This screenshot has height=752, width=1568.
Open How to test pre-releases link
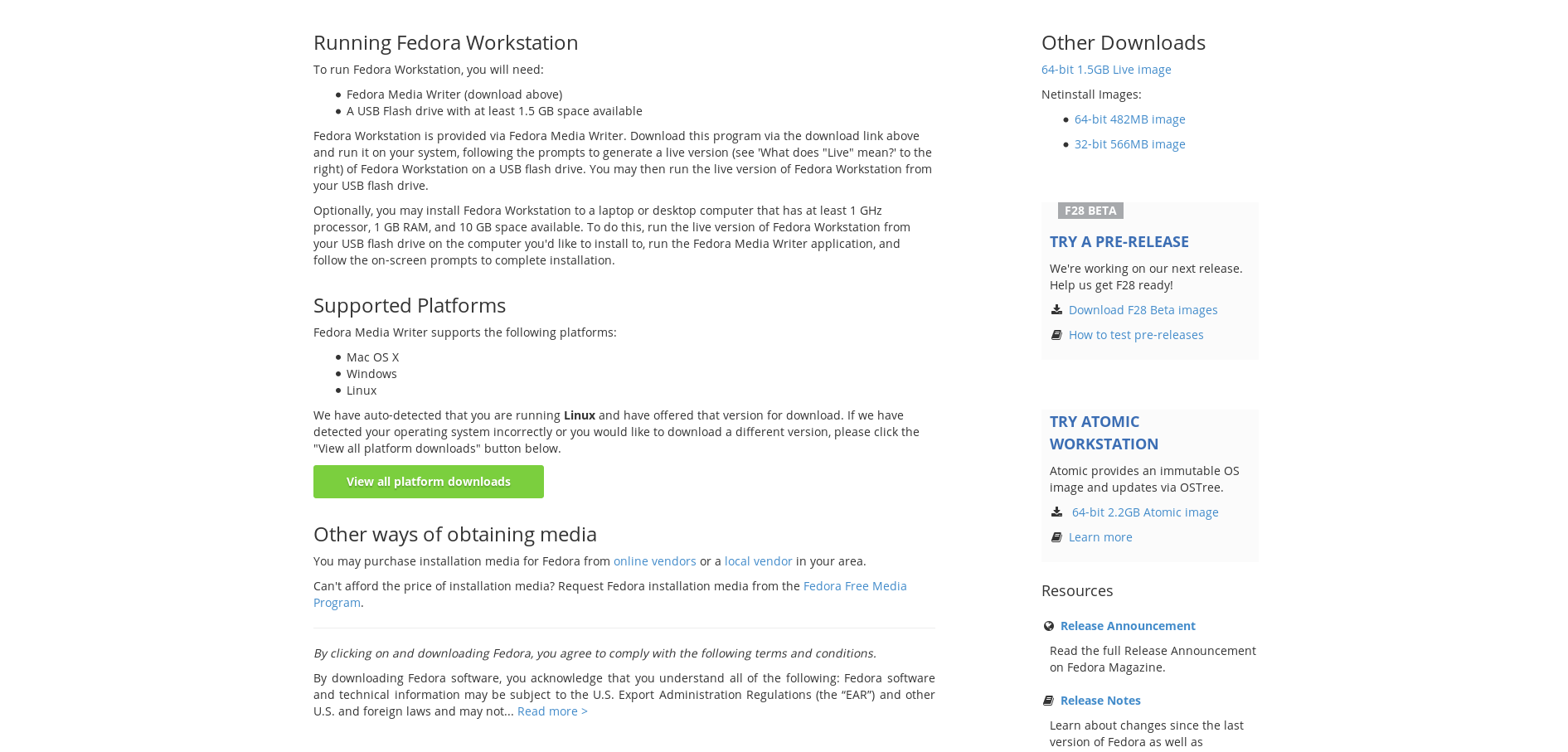point(1136,335)
